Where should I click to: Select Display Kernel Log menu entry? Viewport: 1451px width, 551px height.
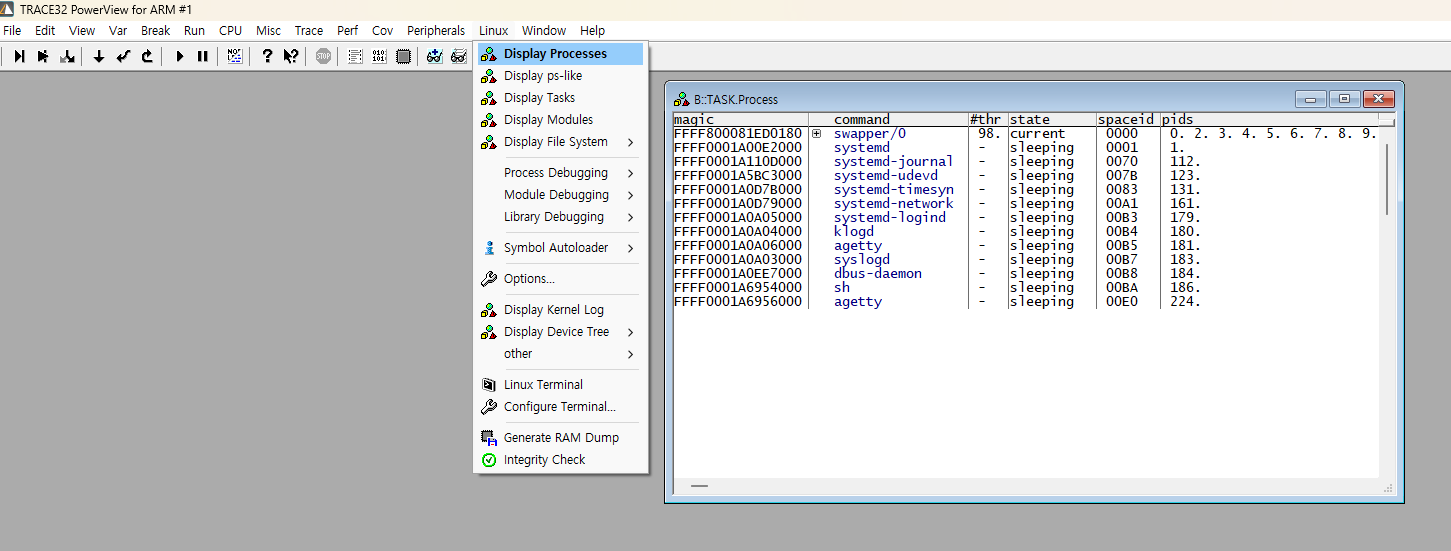click(x=553, y=310)
